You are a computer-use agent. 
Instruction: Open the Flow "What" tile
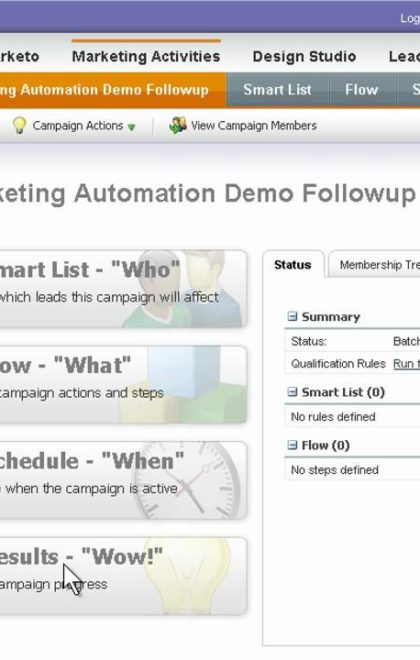click(x=123, y=384)
